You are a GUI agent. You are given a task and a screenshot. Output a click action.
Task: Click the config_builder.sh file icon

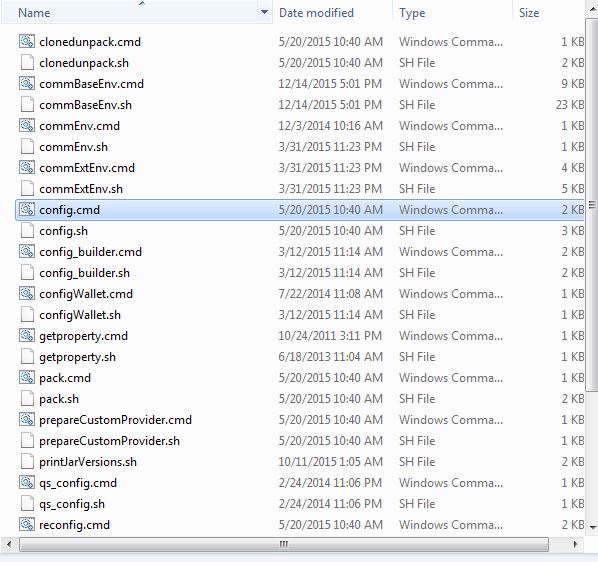[27, 272]
